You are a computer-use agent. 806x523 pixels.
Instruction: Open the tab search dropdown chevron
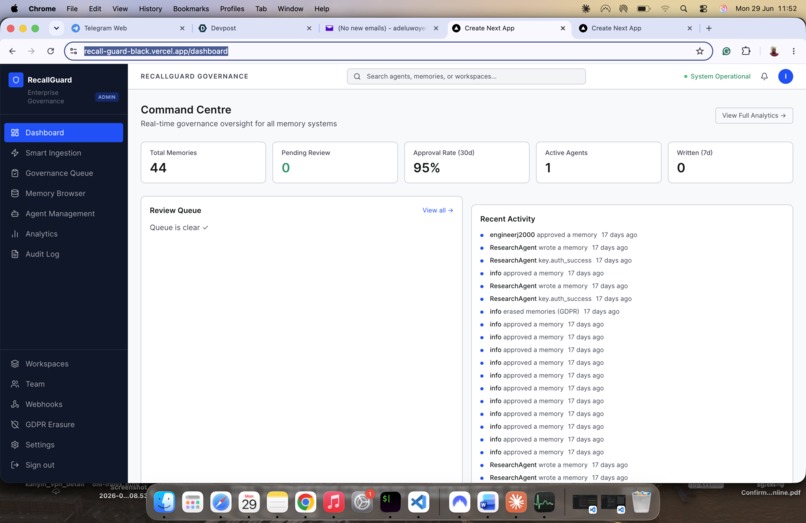[56, 28]
